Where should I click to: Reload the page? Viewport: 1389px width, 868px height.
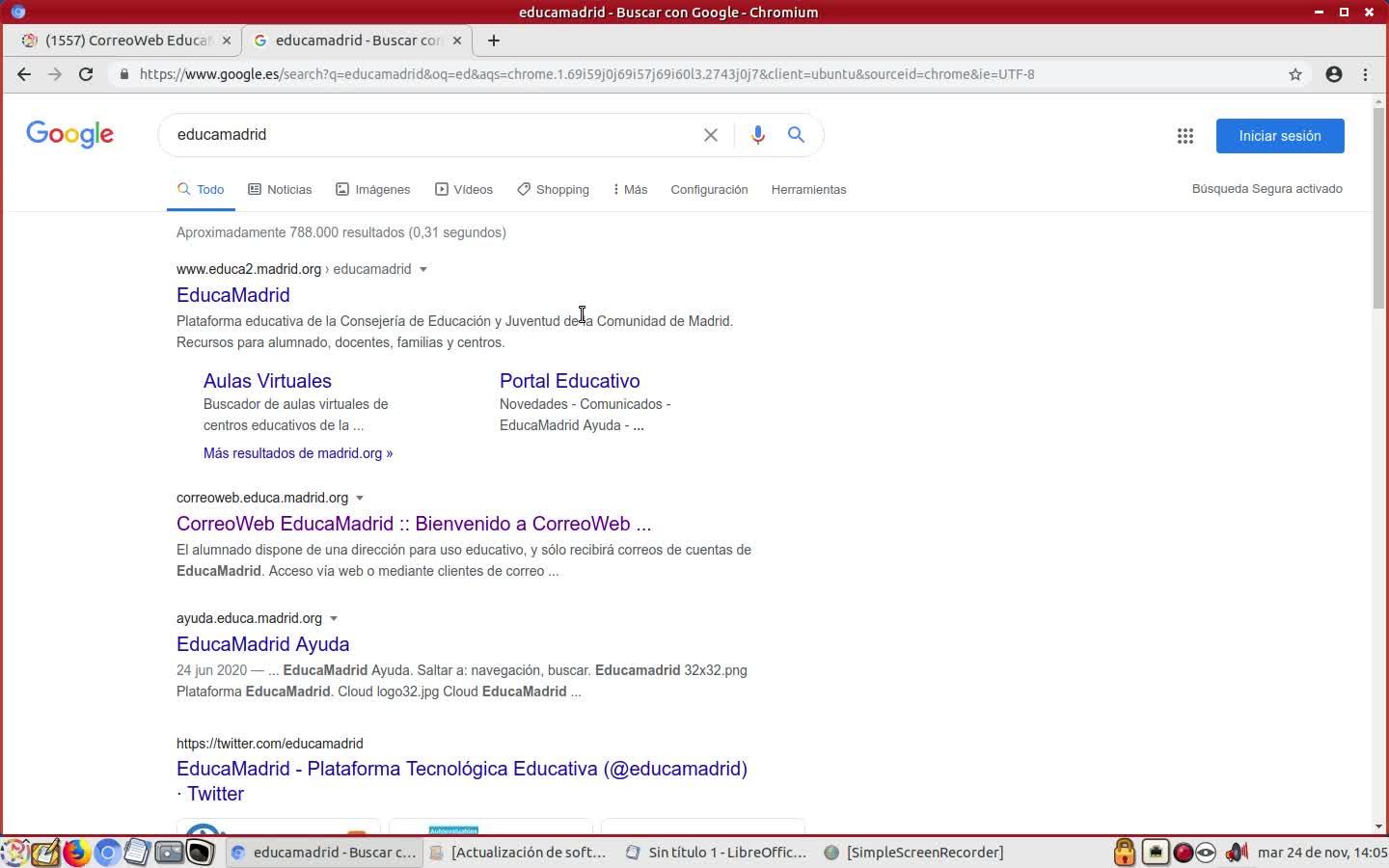point(86,74)
